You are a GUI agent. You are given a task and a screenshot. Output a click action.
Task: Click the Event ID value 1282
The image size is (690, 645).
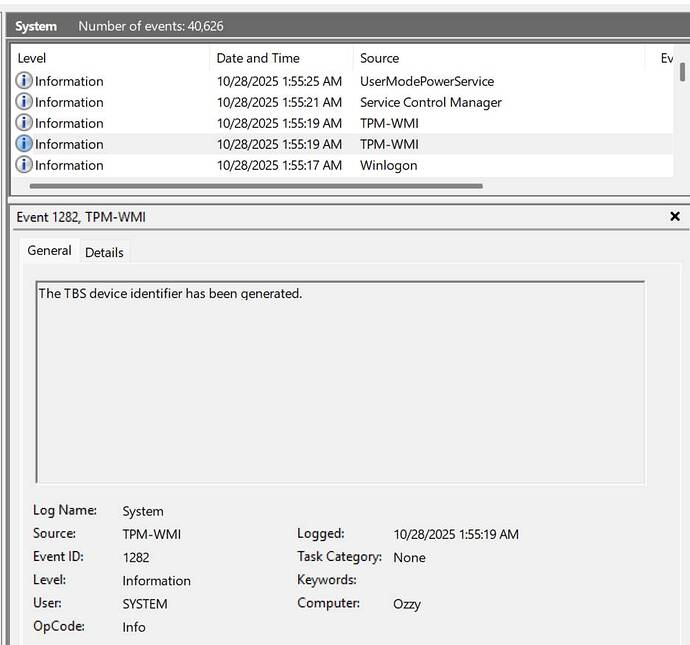(x=136, y=557)
